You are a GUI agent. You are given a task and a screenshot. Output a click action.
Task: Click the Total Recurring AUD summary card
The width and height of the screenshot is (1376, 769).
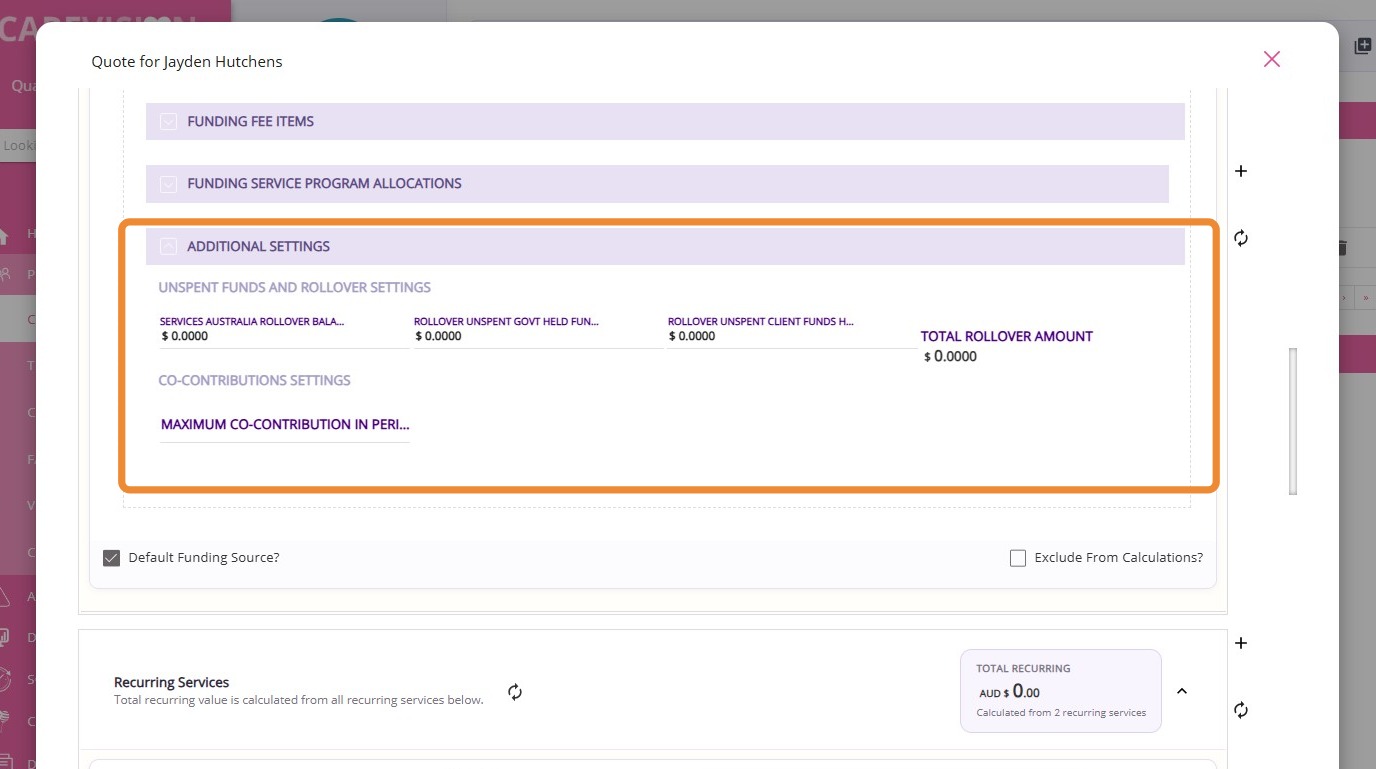click(1061, 691)
